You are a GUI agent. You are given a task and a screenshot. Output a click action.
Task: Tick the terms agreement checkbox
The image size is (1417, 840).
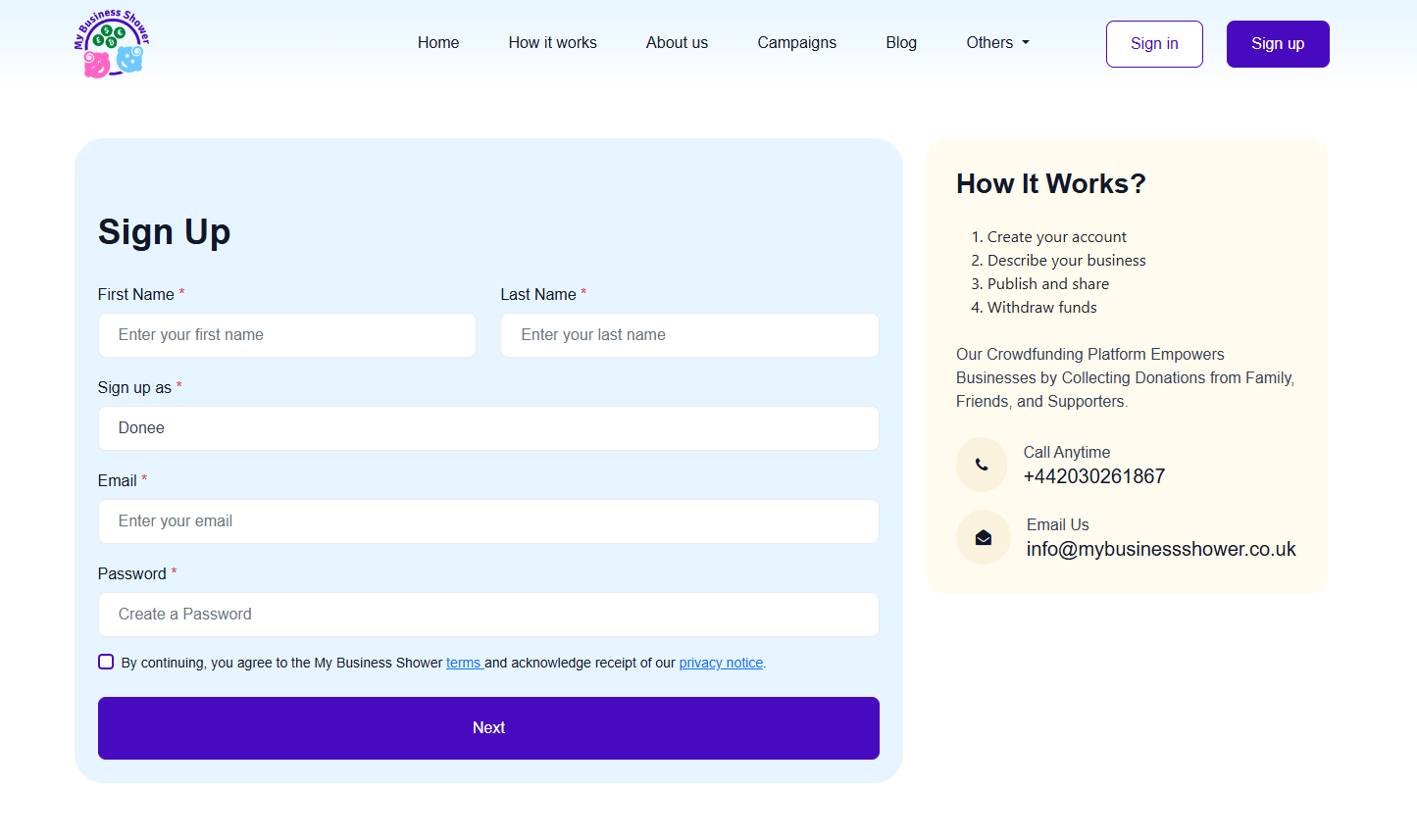pyautogui.click(x=106, y=662)
